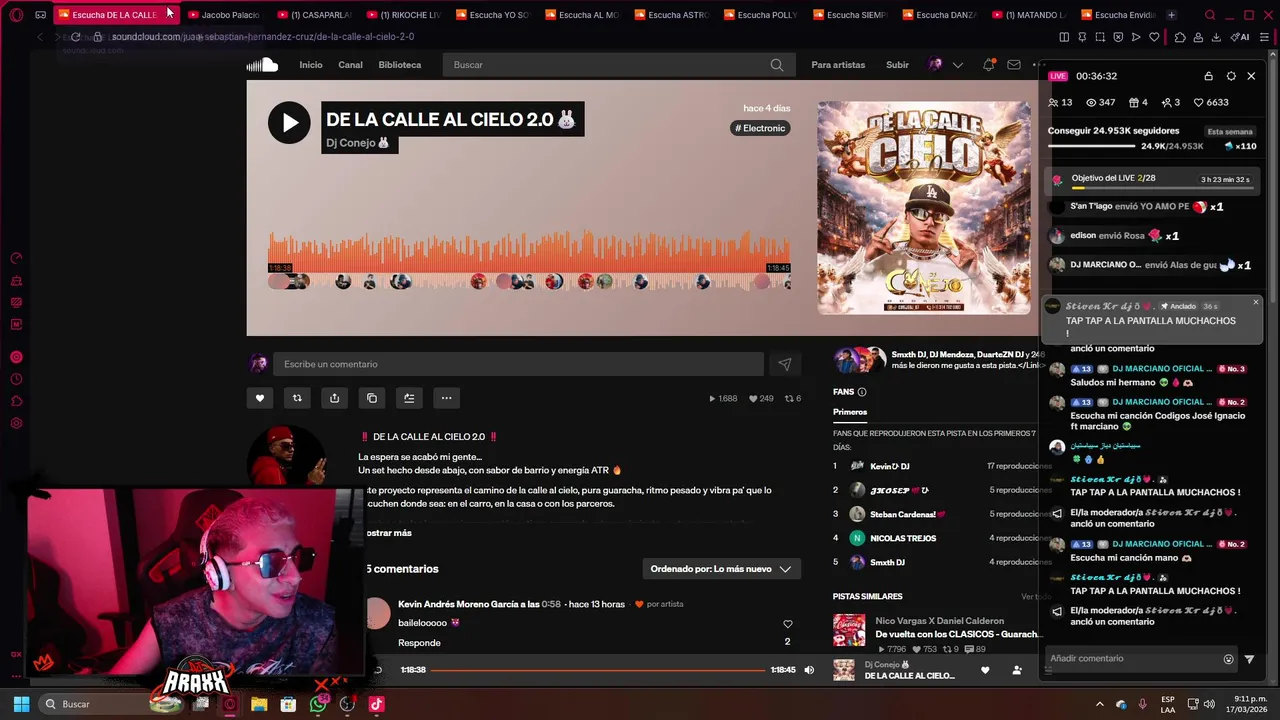The image size is (1280, 720).
Task: Open the Opera GX sidebar settings gear
Action: pos(16,423)
